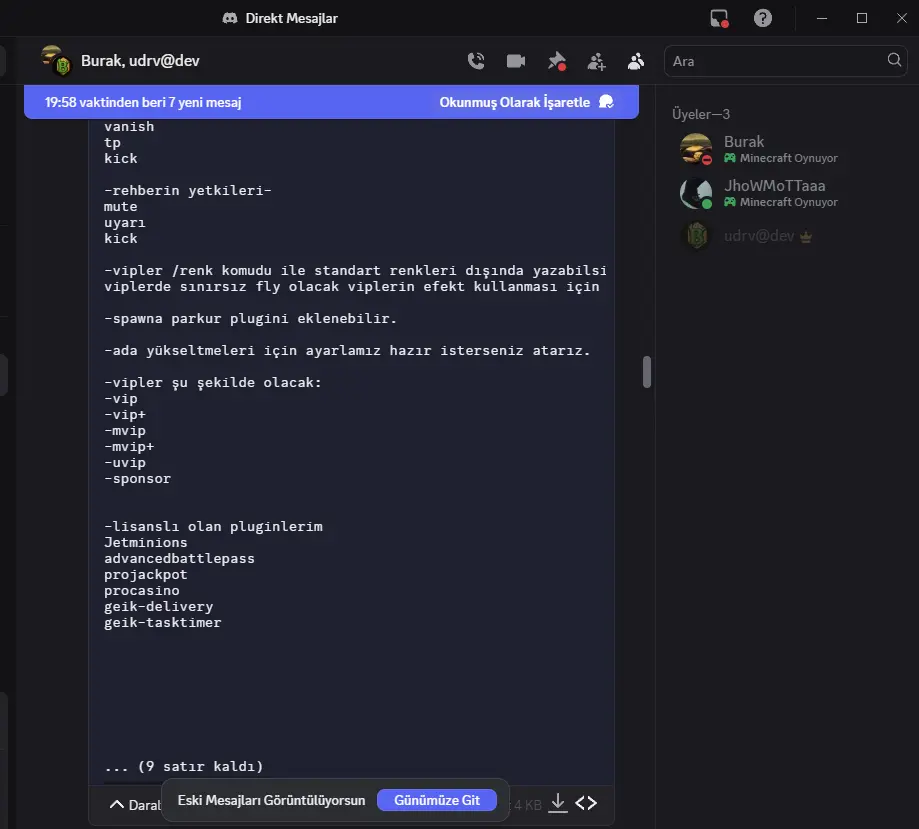Click the text 'procasino'

pos(141,590)
